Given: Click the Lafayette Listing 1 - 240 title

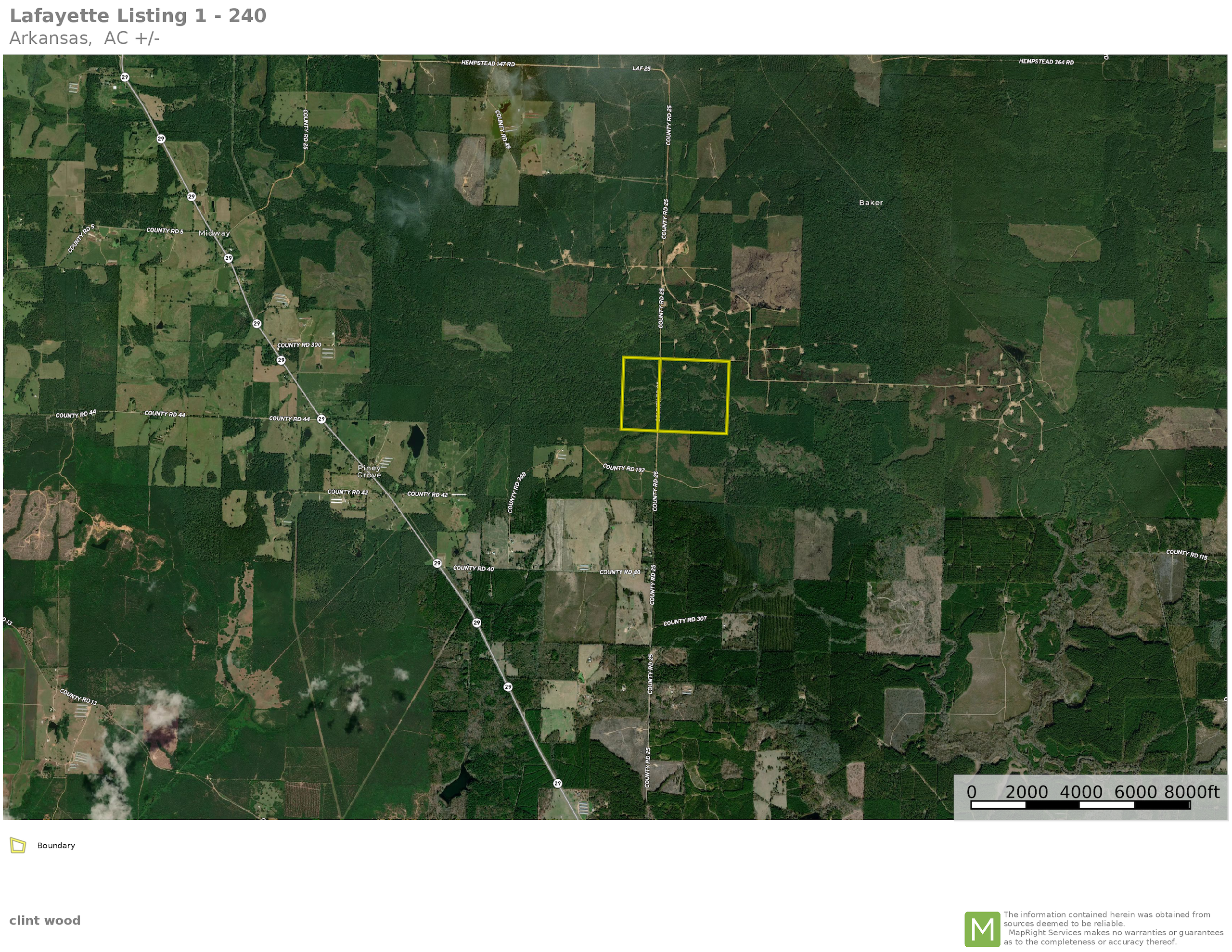Looking at the screenshot, I should [x=138, y=16].
